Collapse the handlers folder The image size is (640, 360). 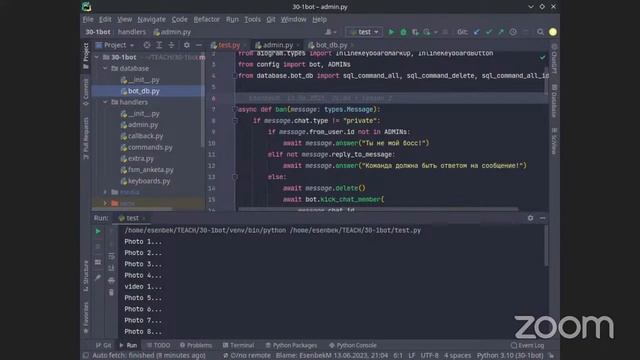[x=105, y=102]
